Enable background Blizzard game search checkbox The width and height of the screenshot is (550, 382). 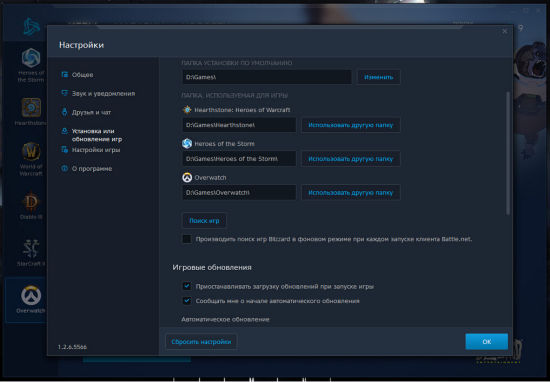coord(187,239)
